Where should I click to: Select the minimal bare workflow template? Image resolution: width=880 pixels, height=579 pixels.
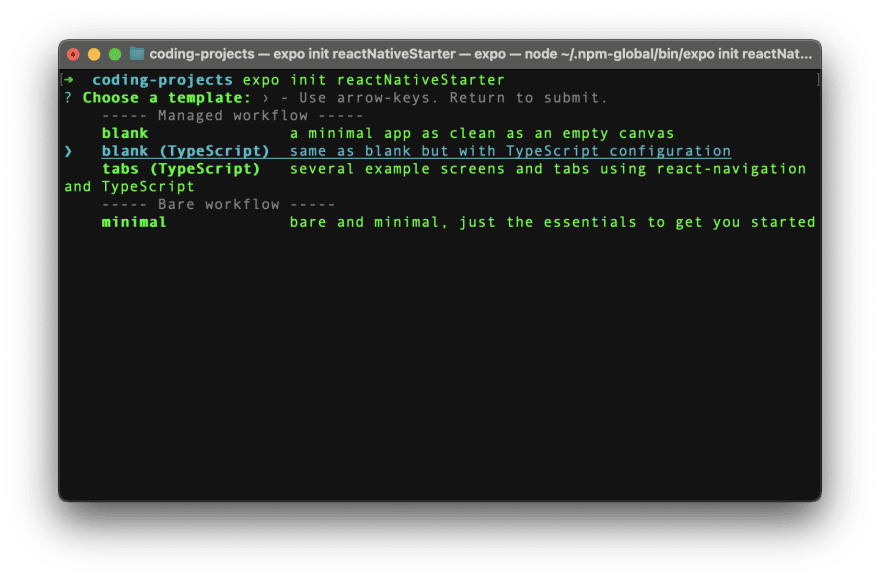[x=134, y=222]
